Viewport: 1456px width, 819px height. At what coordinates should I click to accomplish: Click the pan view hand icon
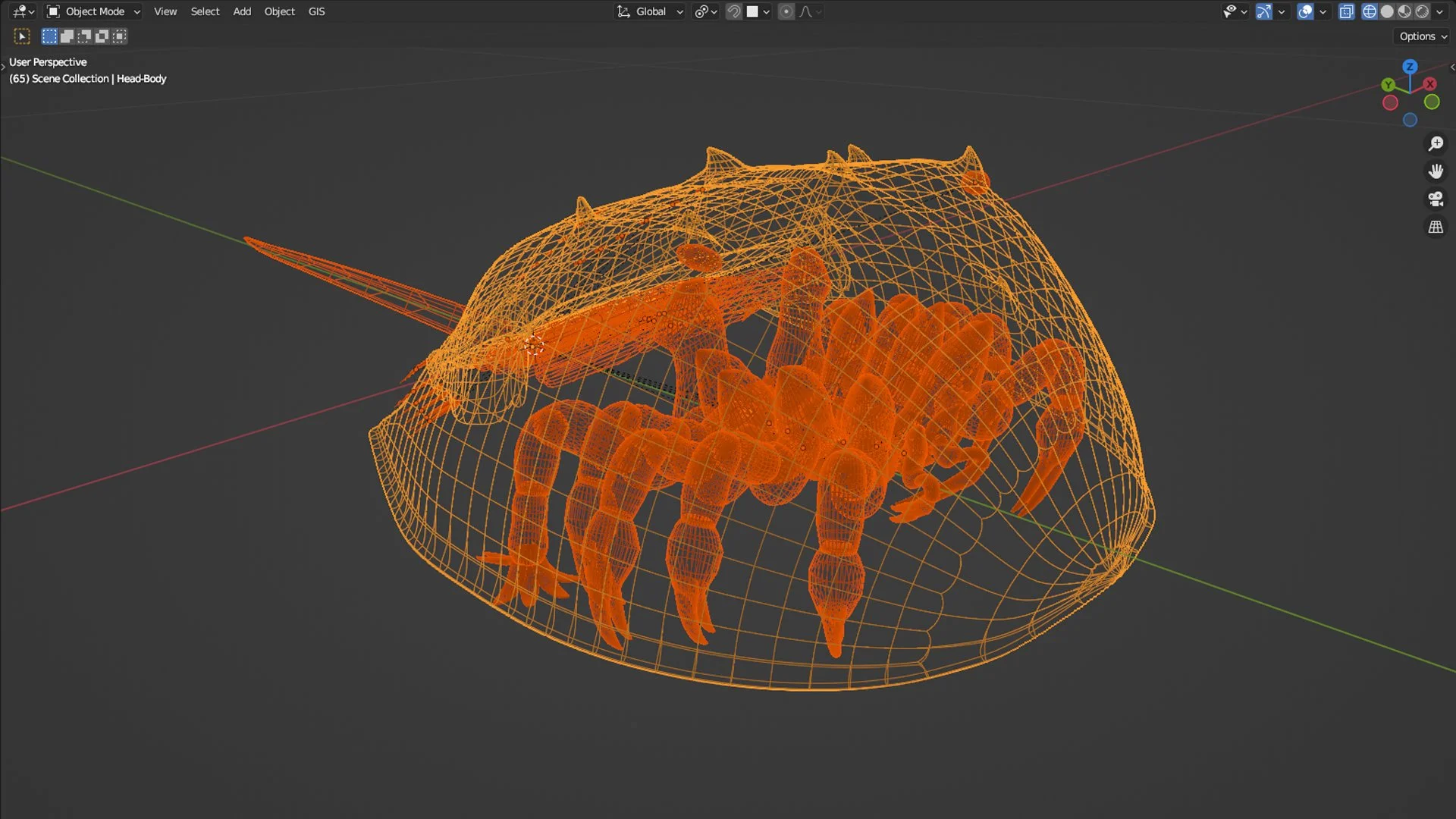click(x=1436, y=171)
